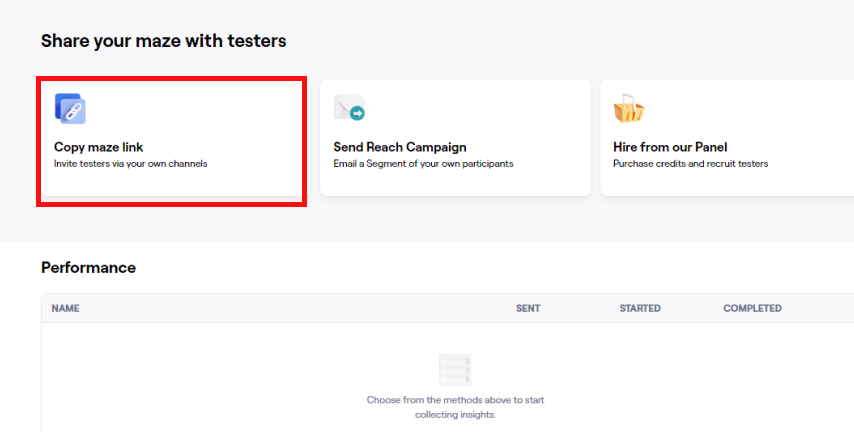Sort by the NAME column header
The image size is (854, 432).
point(65,308)
